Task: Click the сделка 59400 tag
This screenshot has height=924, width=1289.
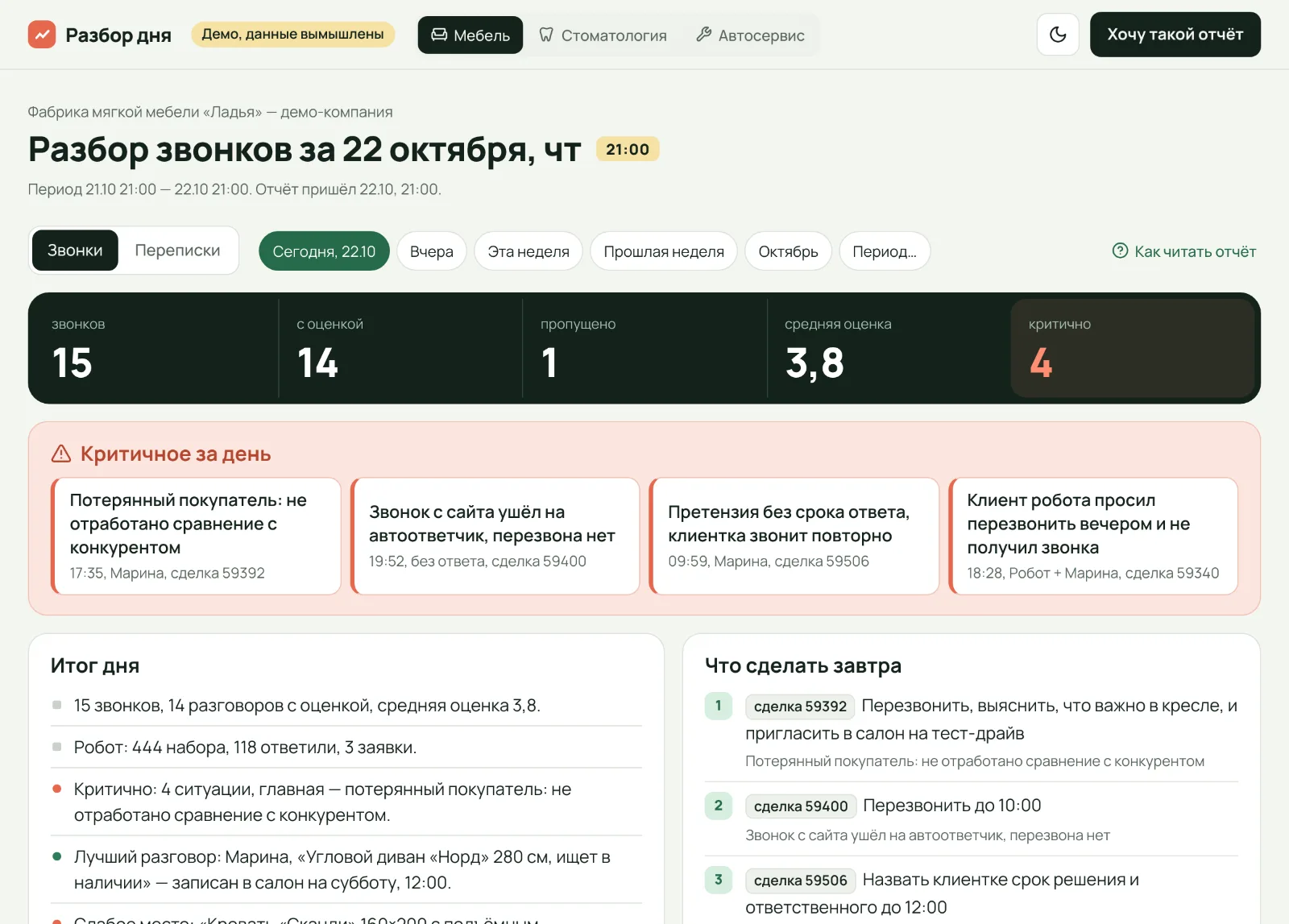Action: point(801,806)
